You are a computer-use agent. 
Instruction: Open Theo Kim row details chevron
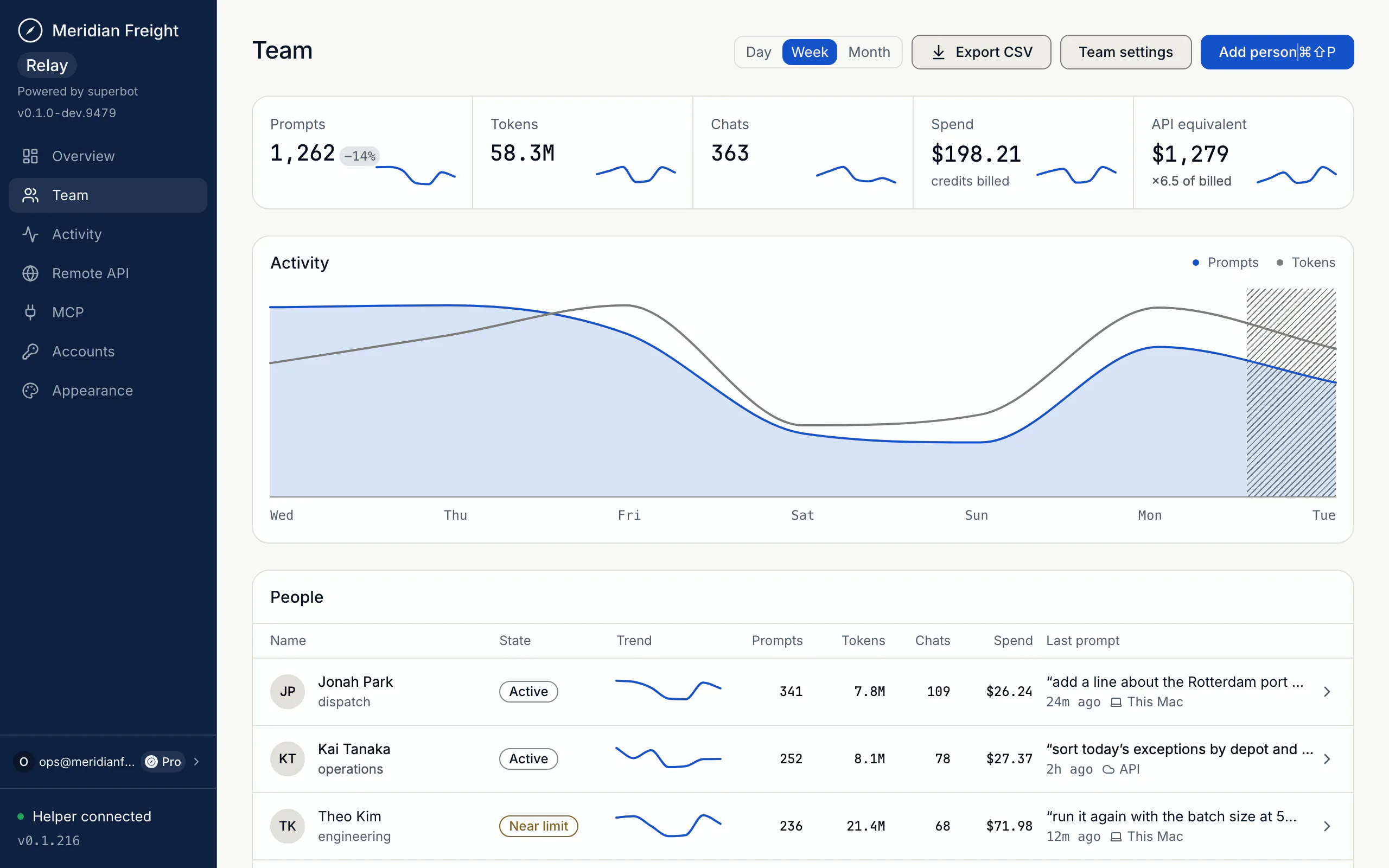pos(1327,826)
